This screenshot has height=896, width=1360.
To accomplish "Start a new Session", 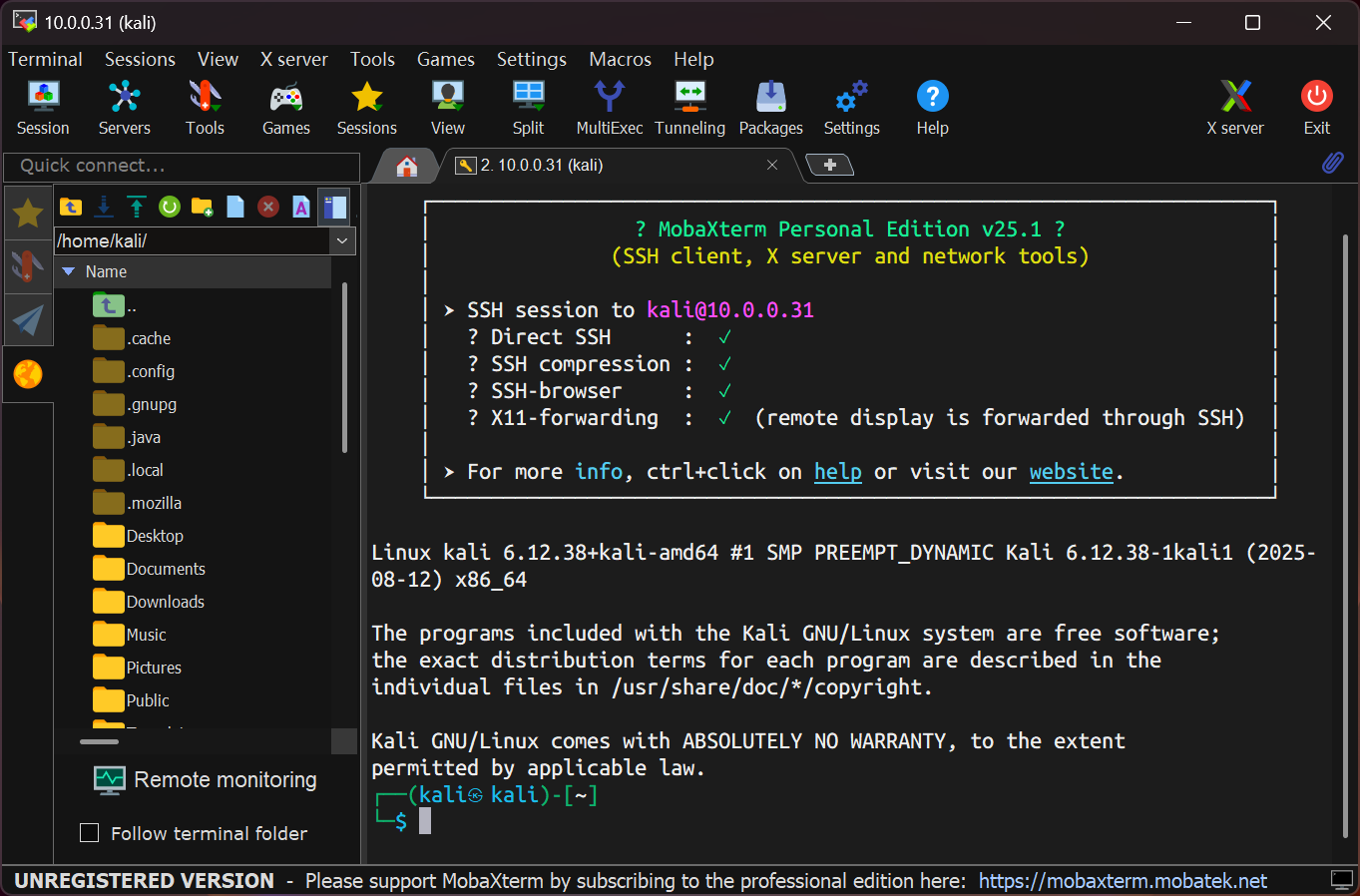I will [43, 105].
